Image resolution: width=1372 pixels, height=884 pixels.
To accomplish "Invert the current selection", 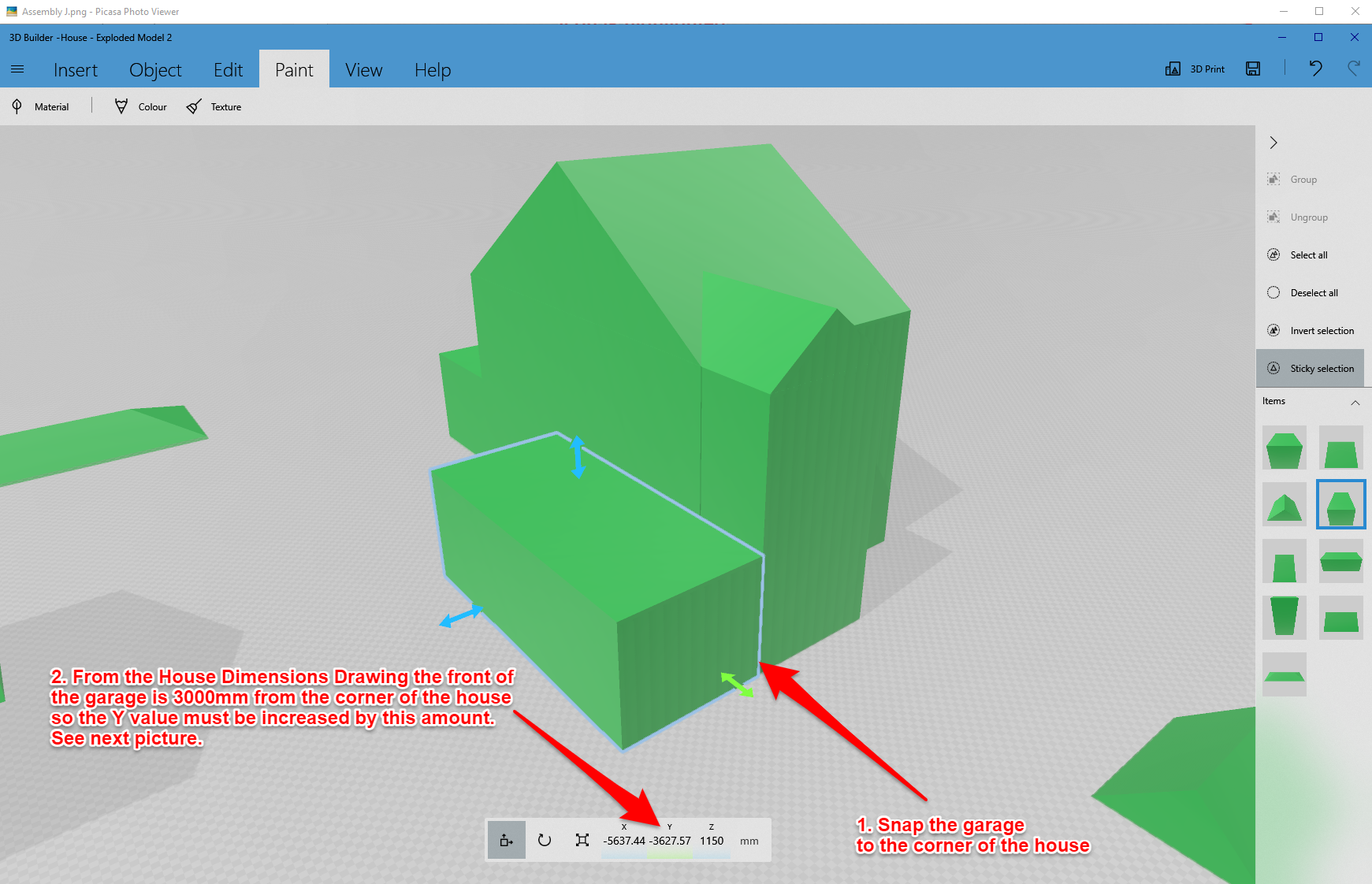I will [1310, 331].
